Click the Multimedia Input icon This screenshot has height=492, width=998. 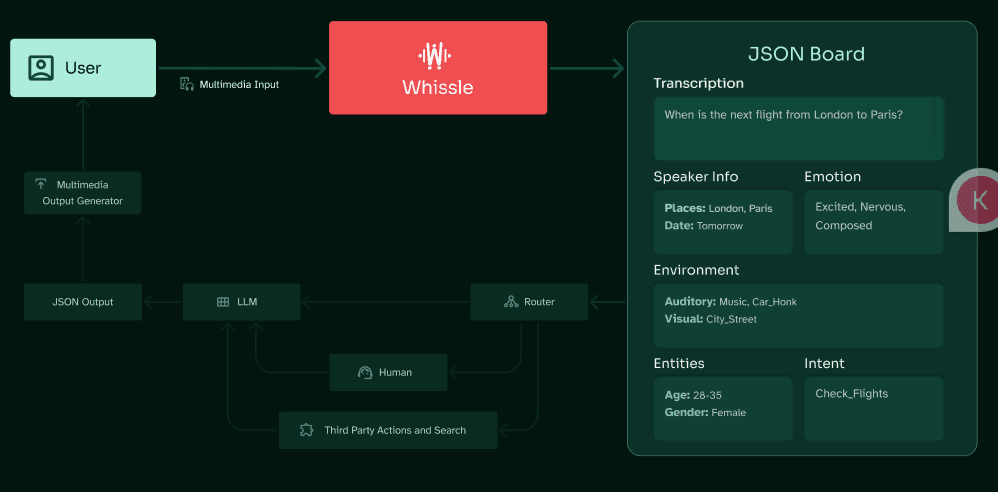pos(186,84)
